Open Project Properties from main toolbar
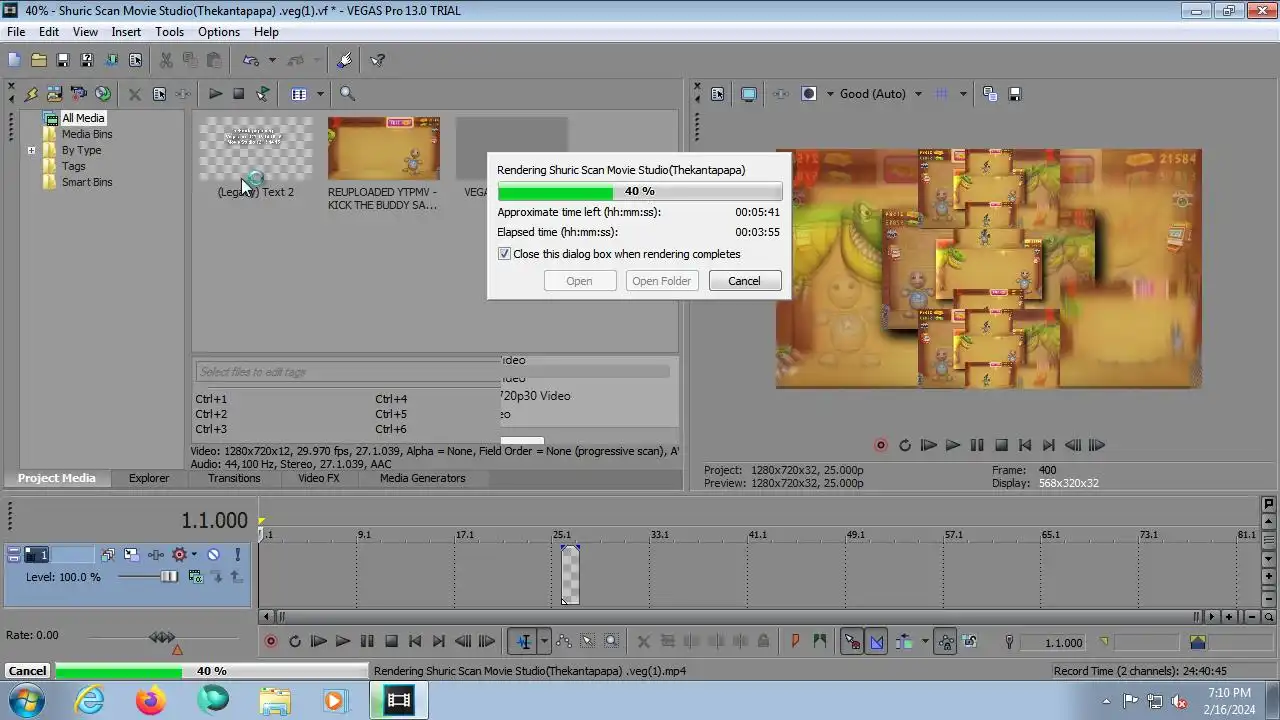The image size is (1280, 720). pyautogui.click(x=135, y=60)
